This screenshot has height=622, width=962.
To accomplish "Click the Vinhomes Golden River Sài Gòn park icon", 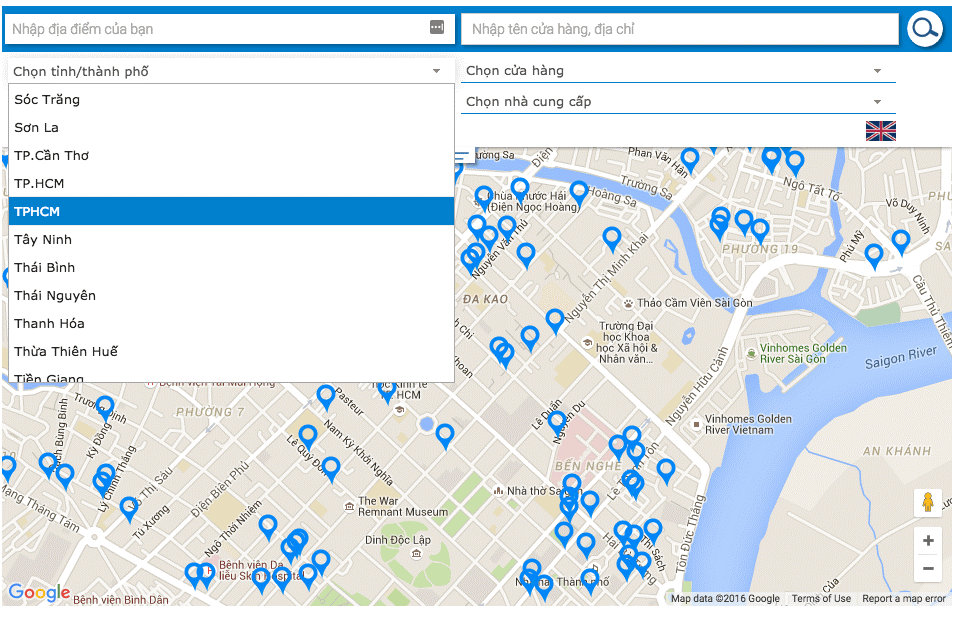I will point(751,353).
